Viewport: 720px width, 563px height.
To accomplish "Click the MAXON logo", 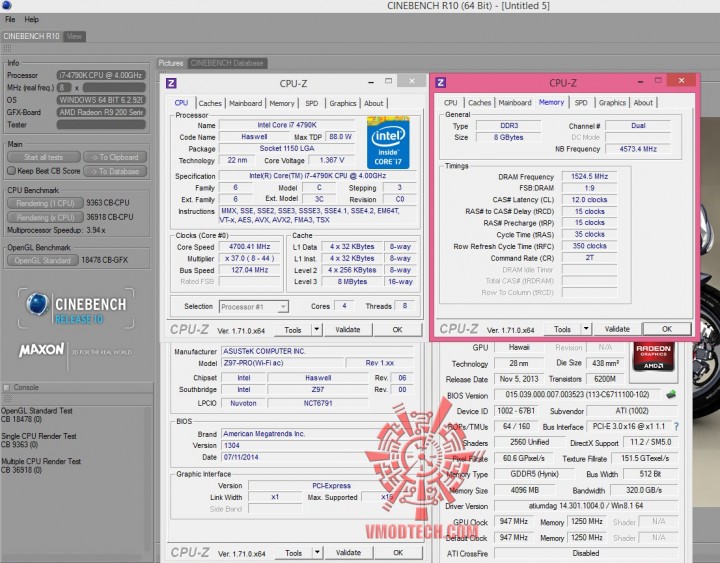I will [x=41, y=350].
